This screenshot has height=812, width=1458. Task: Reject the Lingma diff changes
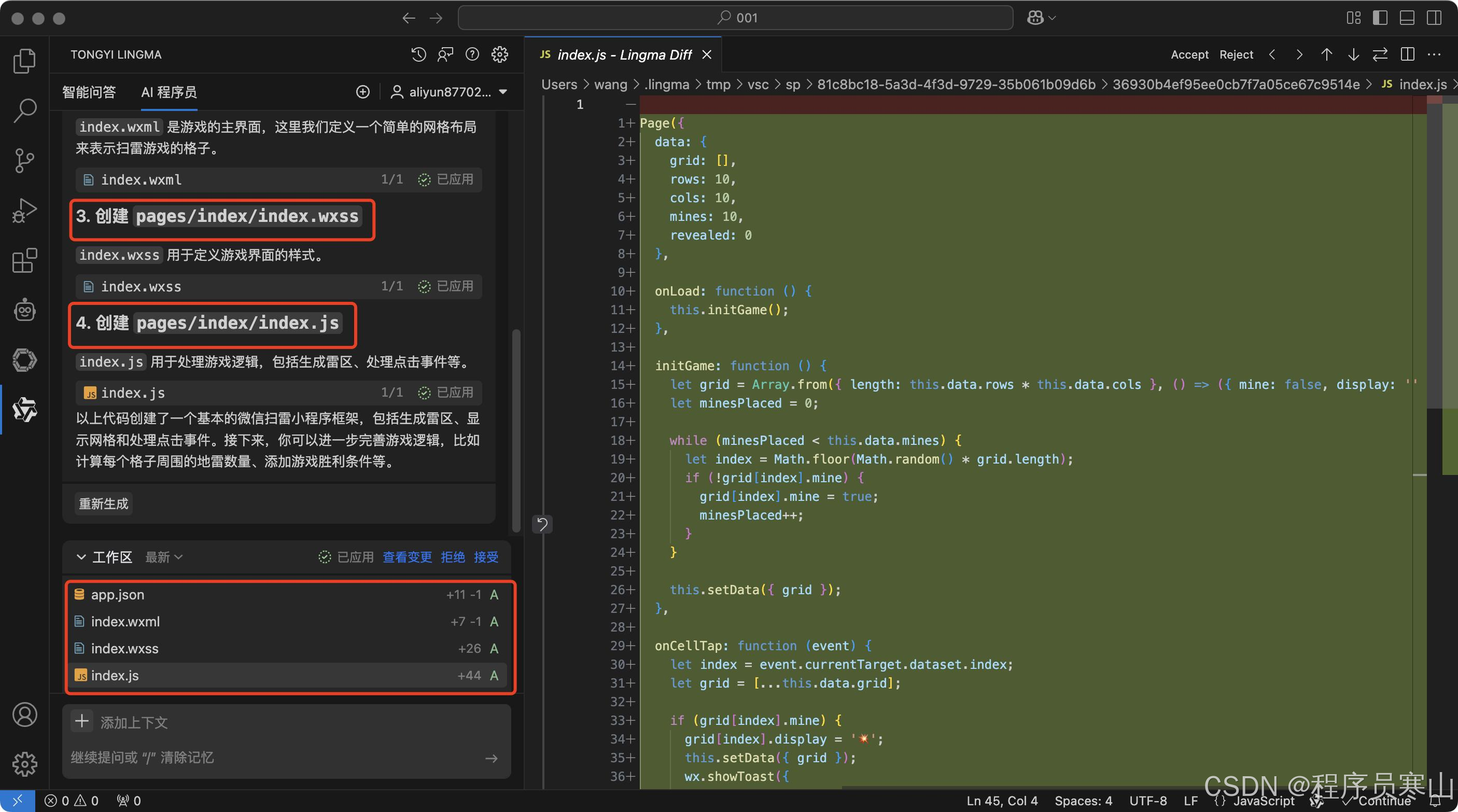pyautogui.click(x=1236, y=54)
